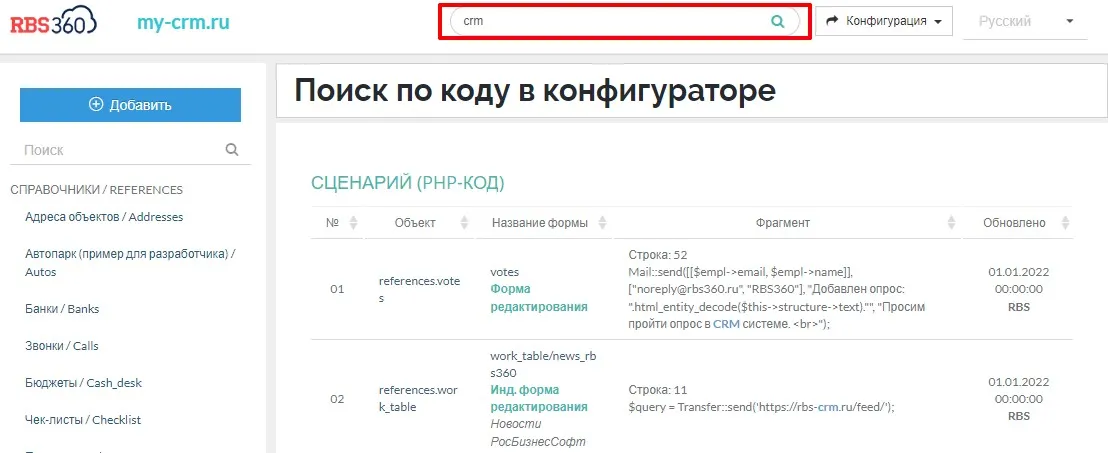Viewport: 1108px width, 453px height.
Task: Expand the Русский language selector
Action: 1025,21
